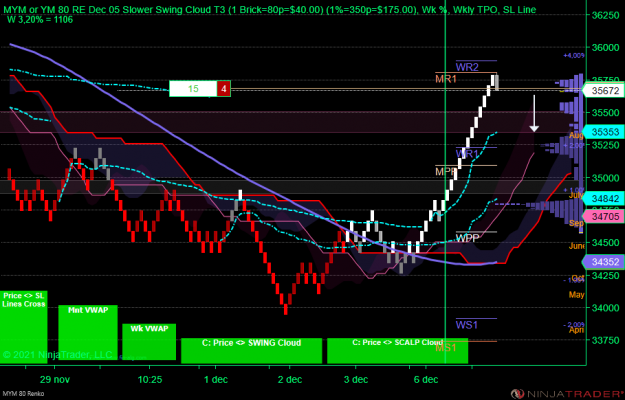Select the cyan 35353 price marker
Screen dimensions: 625x400
click(603, 132)
